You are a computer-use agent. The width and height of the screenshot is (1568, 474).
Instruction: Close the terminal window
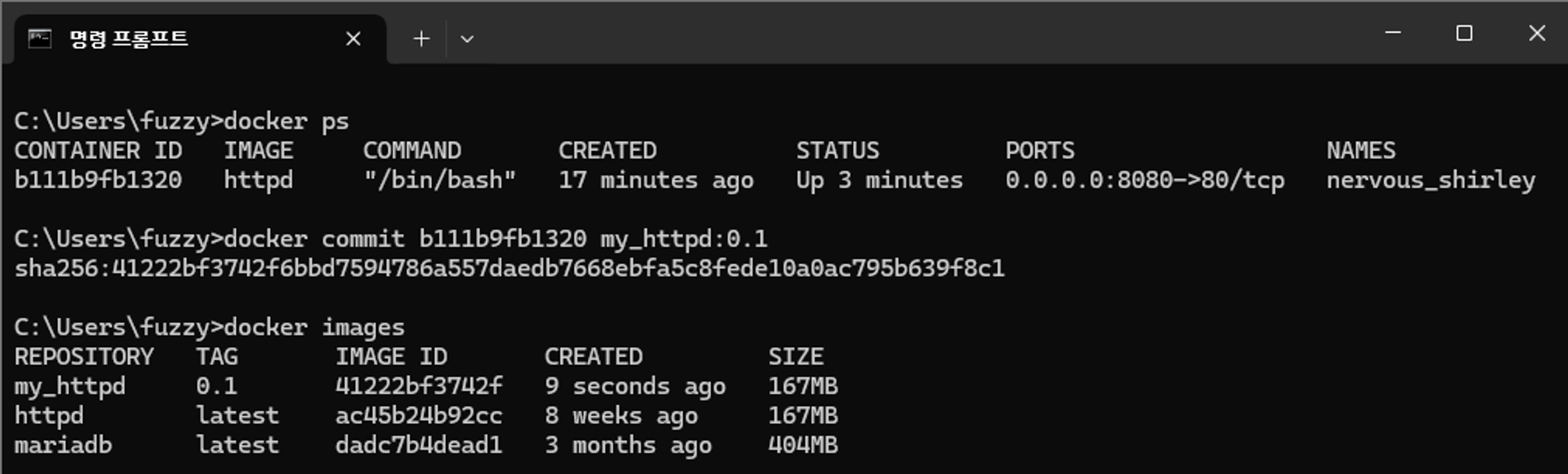(x=1537, y=33)
